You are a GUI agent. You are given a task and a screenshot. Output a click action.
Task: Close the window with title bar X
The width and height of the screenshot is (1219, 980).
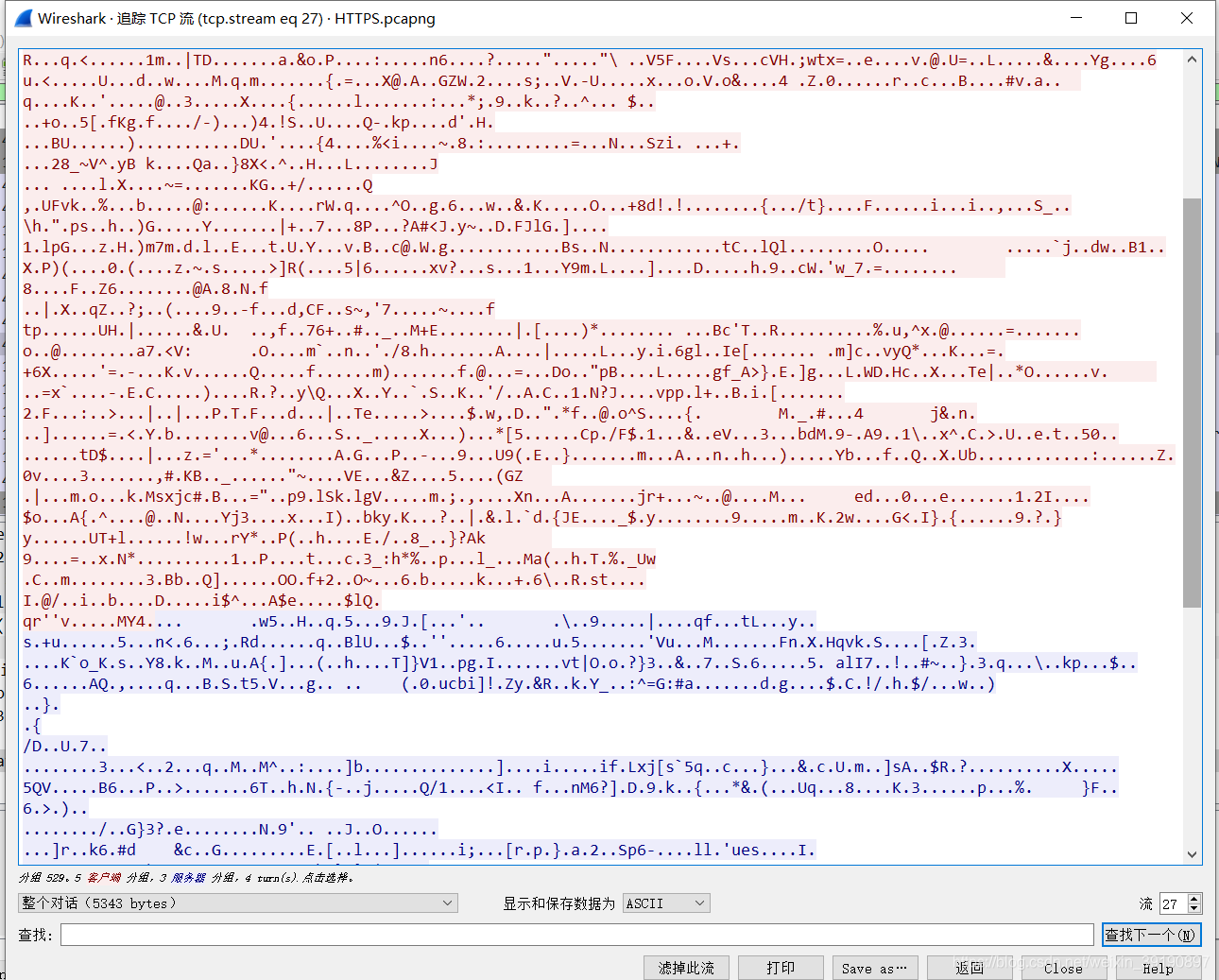pyautogui.click(x=1187, y=18)
